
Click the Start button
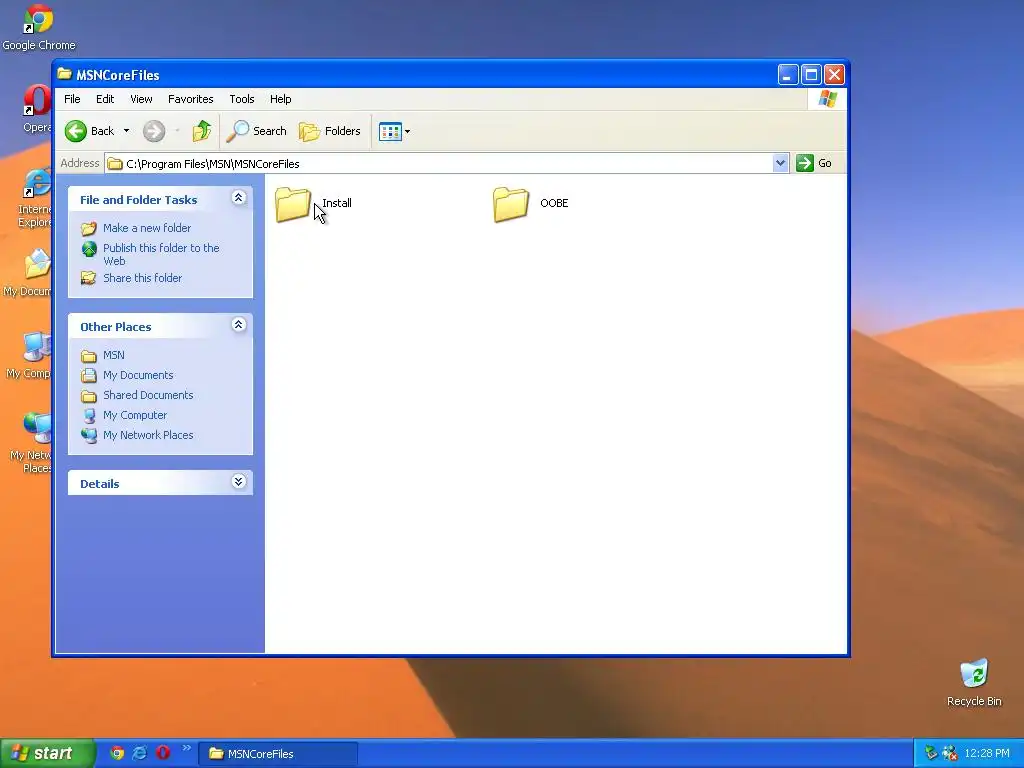click(47, 754)
